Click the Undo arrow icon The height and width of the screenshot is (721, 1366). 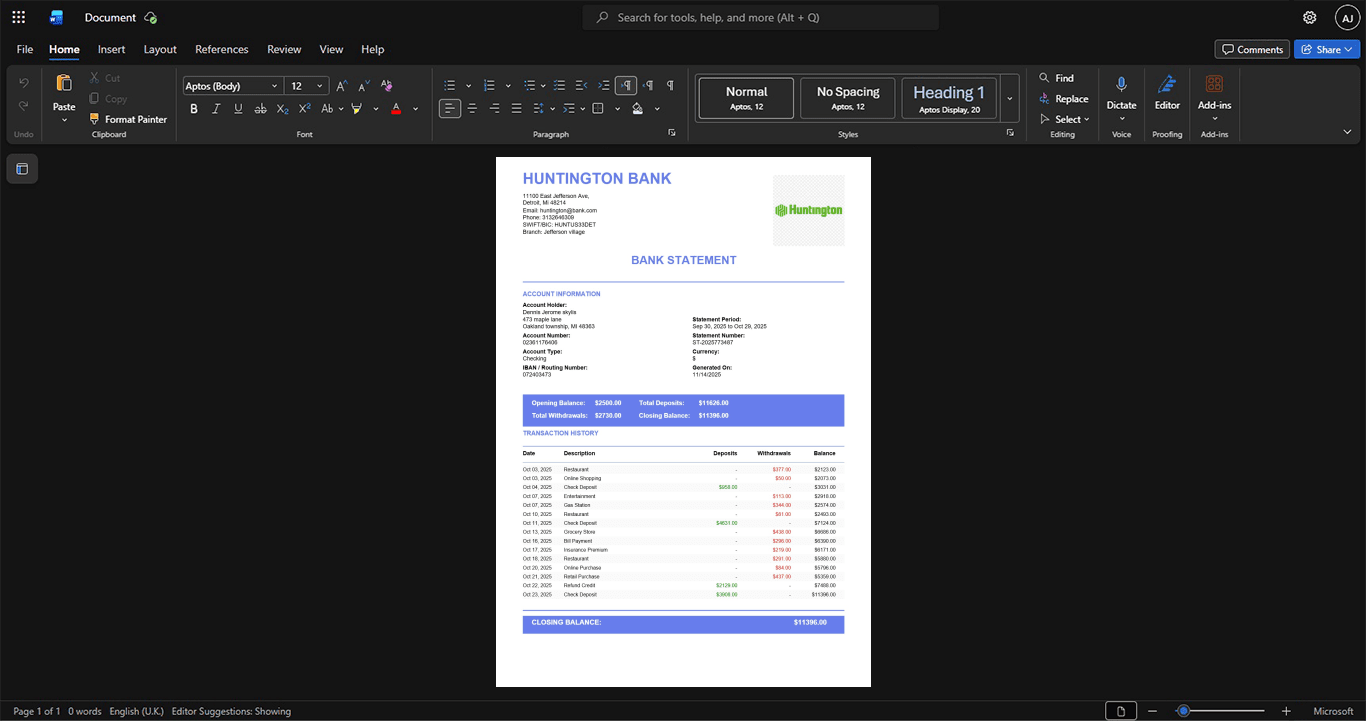[x=24, y=82]
